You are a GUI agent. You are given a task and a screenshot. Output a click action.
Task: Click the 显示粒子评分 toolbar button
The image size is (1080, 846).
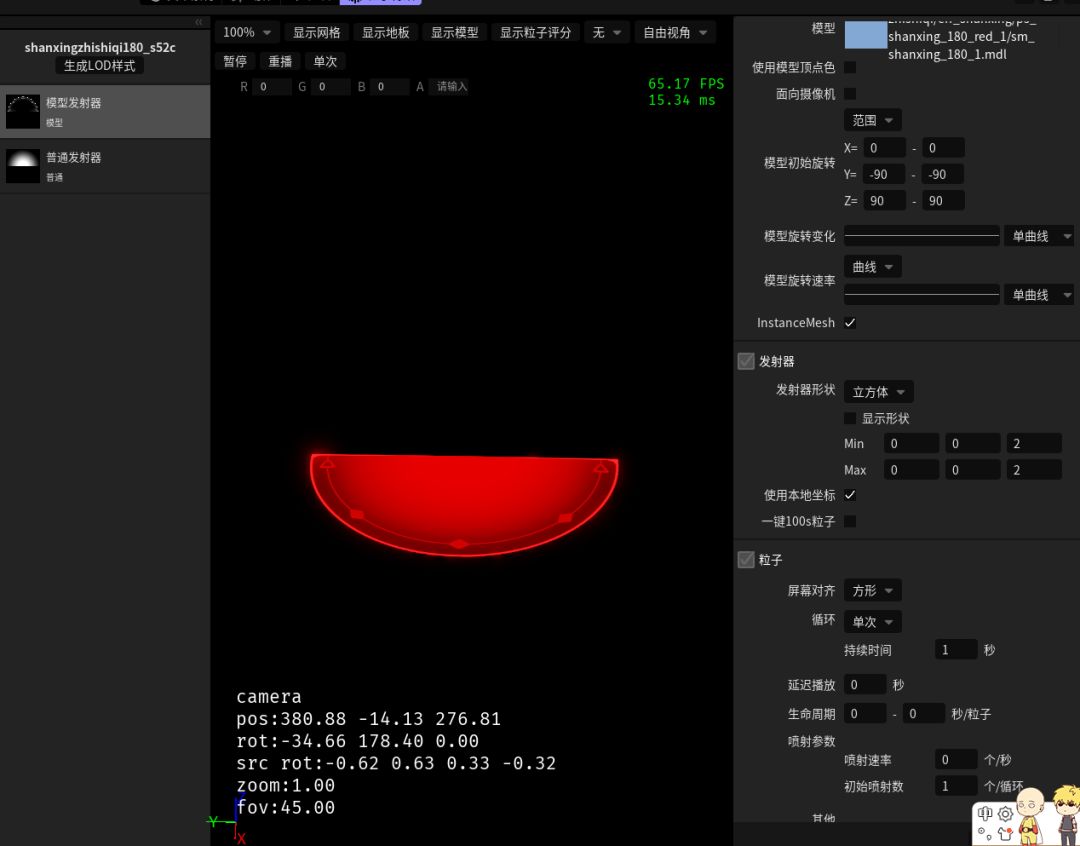point(535,33)
